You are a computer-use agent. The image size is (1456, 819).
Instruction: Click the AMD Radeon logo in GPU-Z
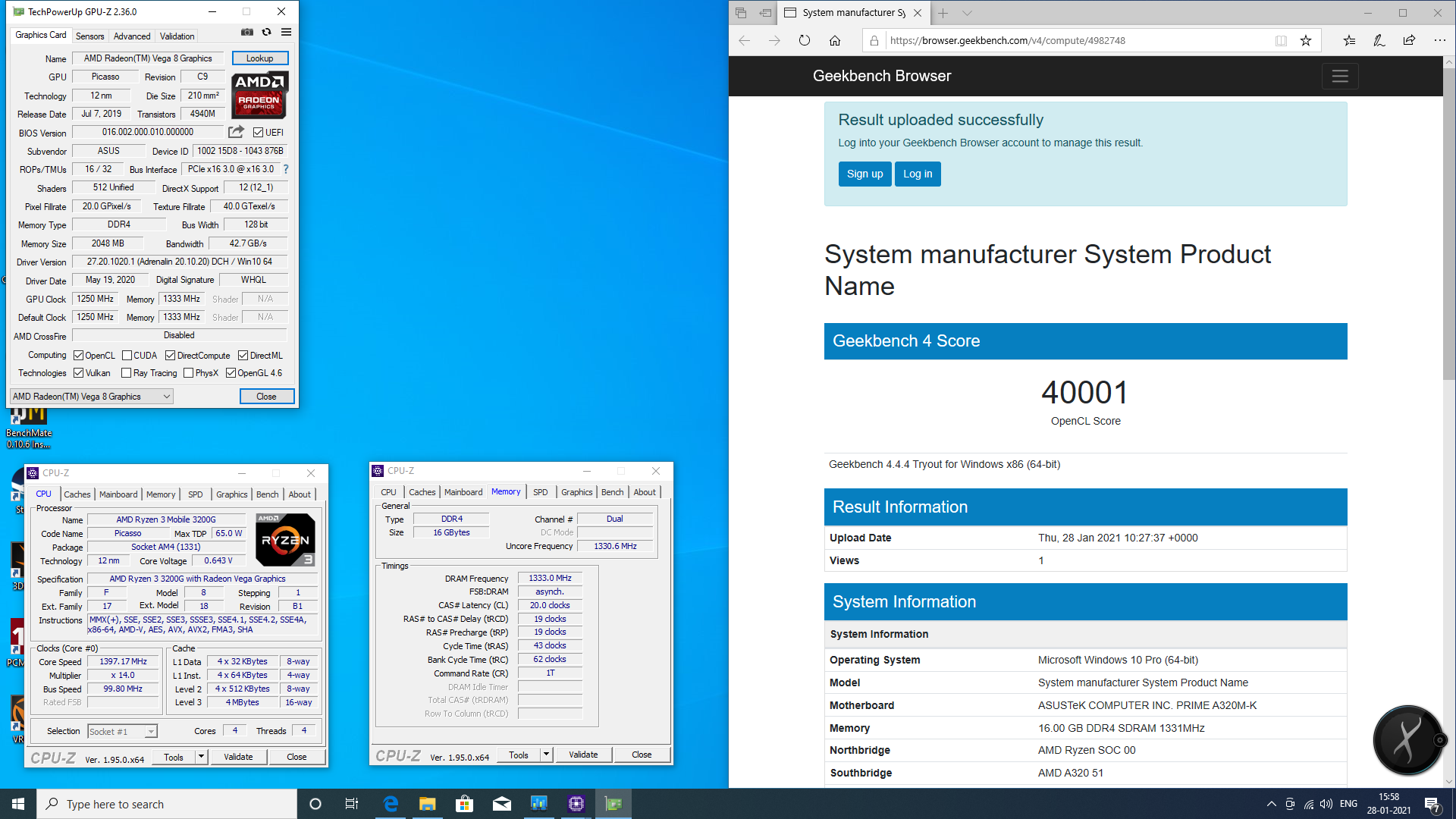(x=259, y=96)
